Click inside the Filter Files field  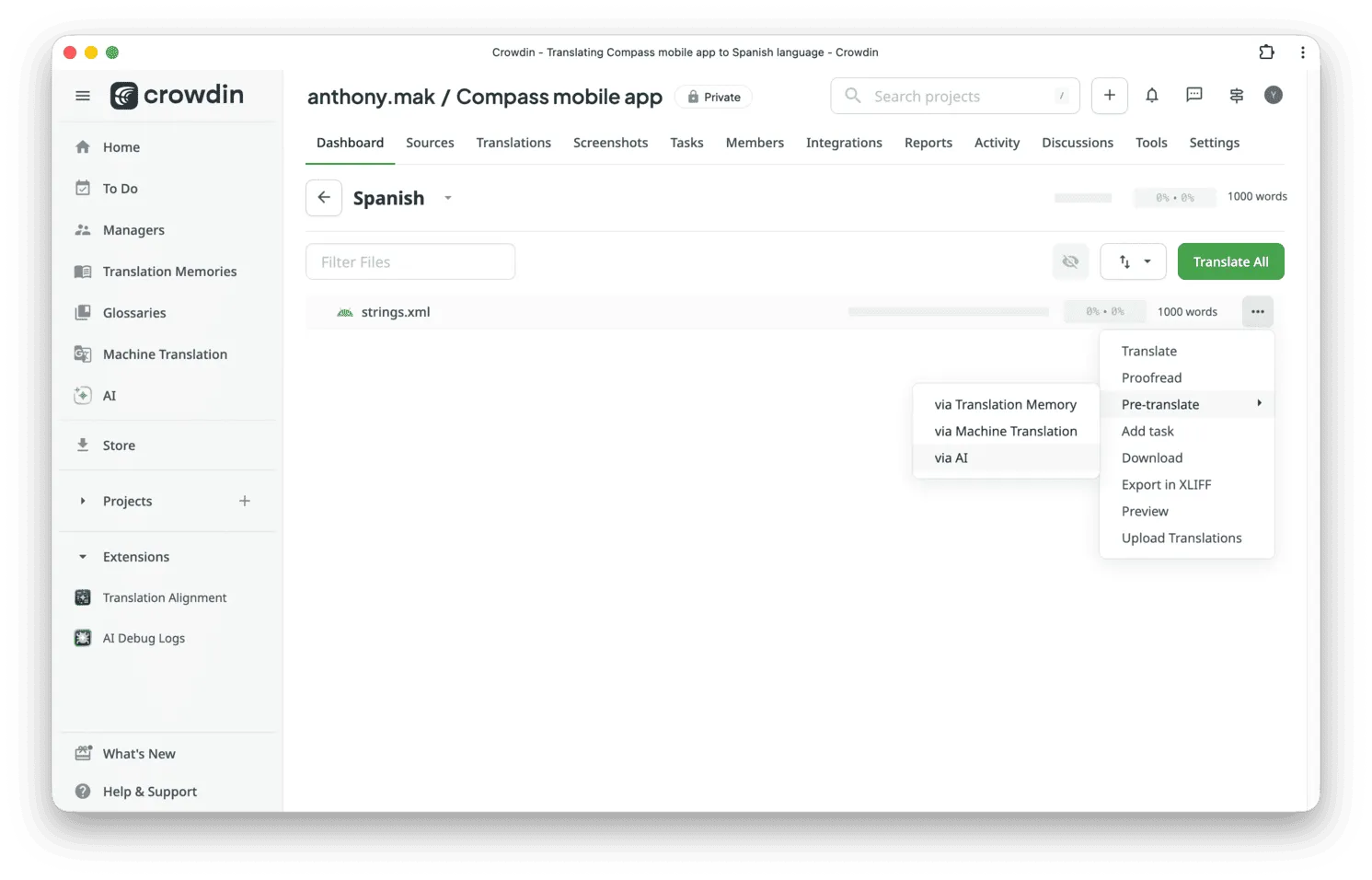pos(409,261)
